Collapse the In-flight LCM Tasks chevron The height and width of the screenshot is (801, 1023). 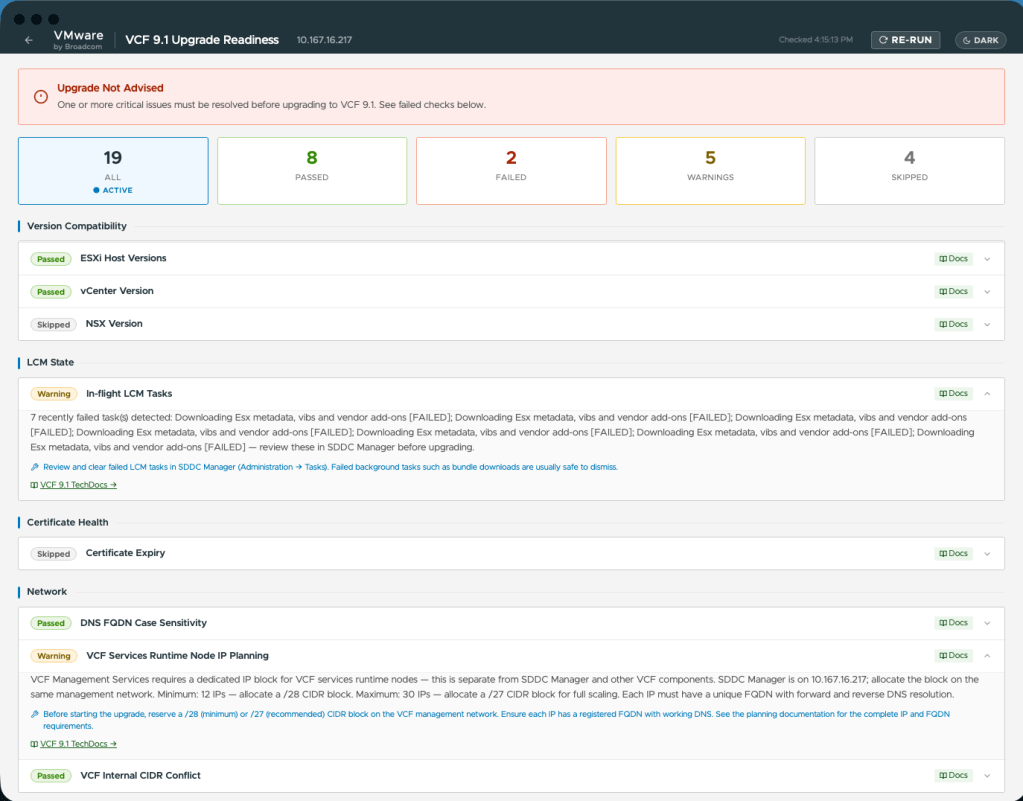(x=987, y=393)
